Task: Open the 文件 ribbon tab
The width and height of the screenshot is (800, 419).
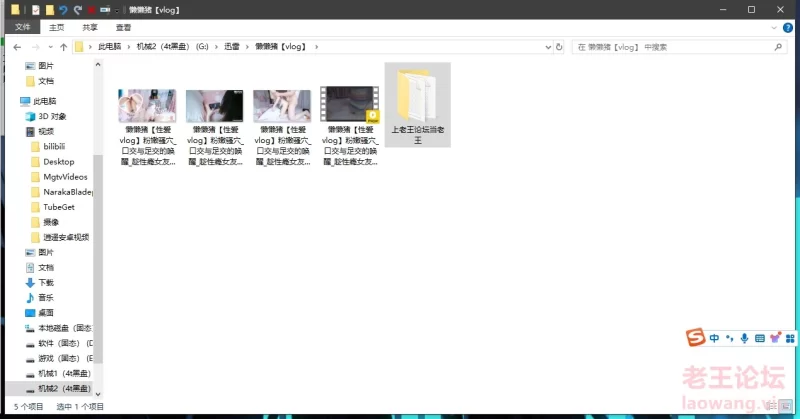Action: pos(23,27)
